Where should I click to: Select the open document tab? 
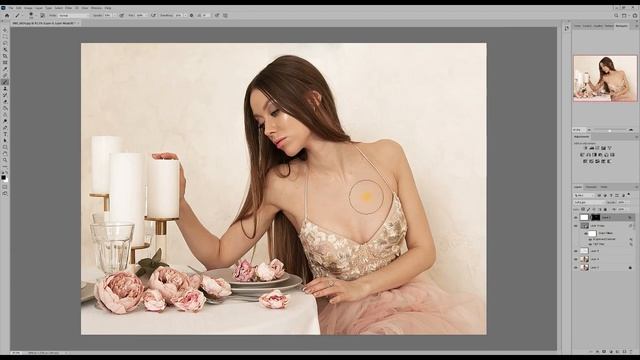tap(44, 23)
